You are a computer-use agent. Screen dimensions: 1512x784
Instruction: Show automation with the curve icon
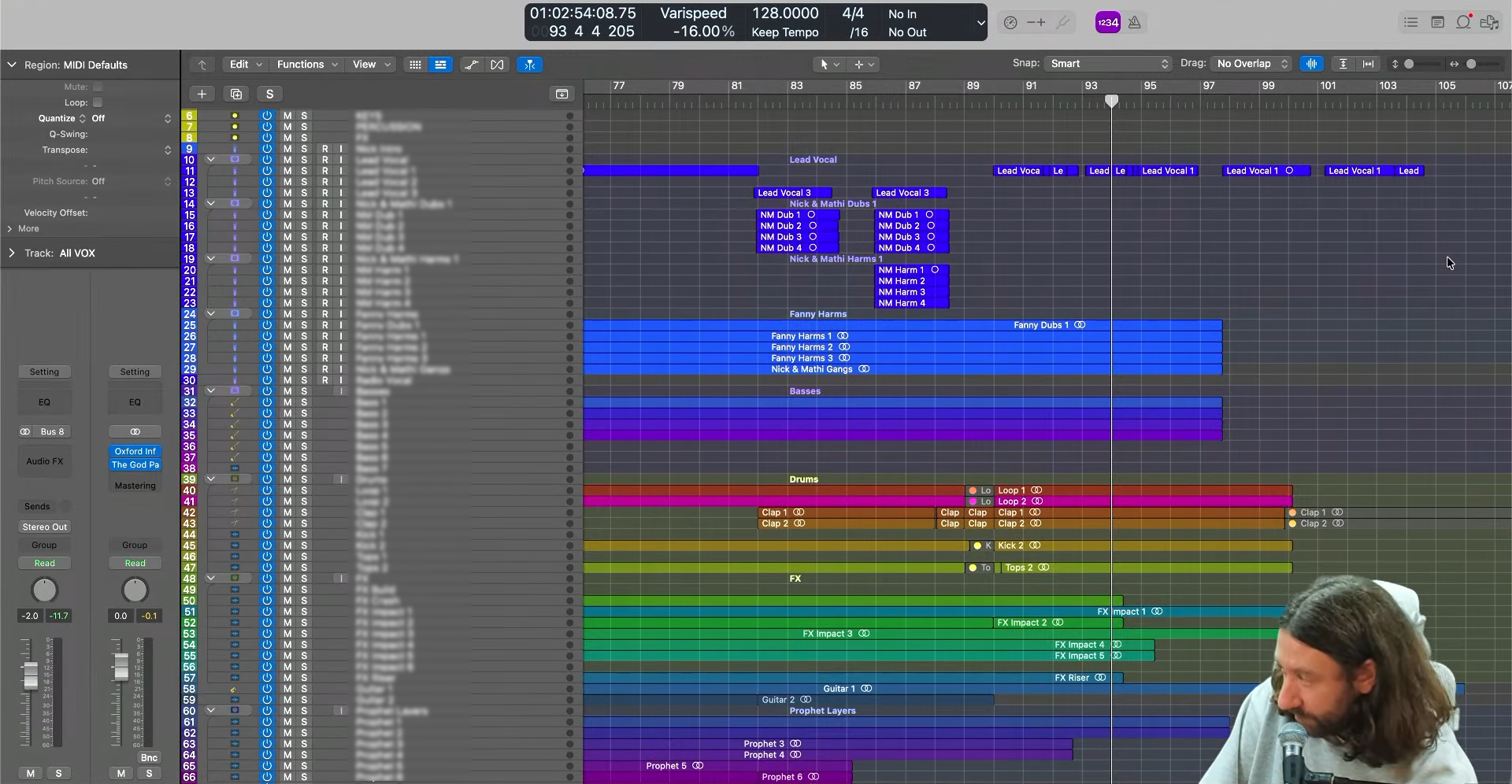pyautogui.click(x=472, y=65)
